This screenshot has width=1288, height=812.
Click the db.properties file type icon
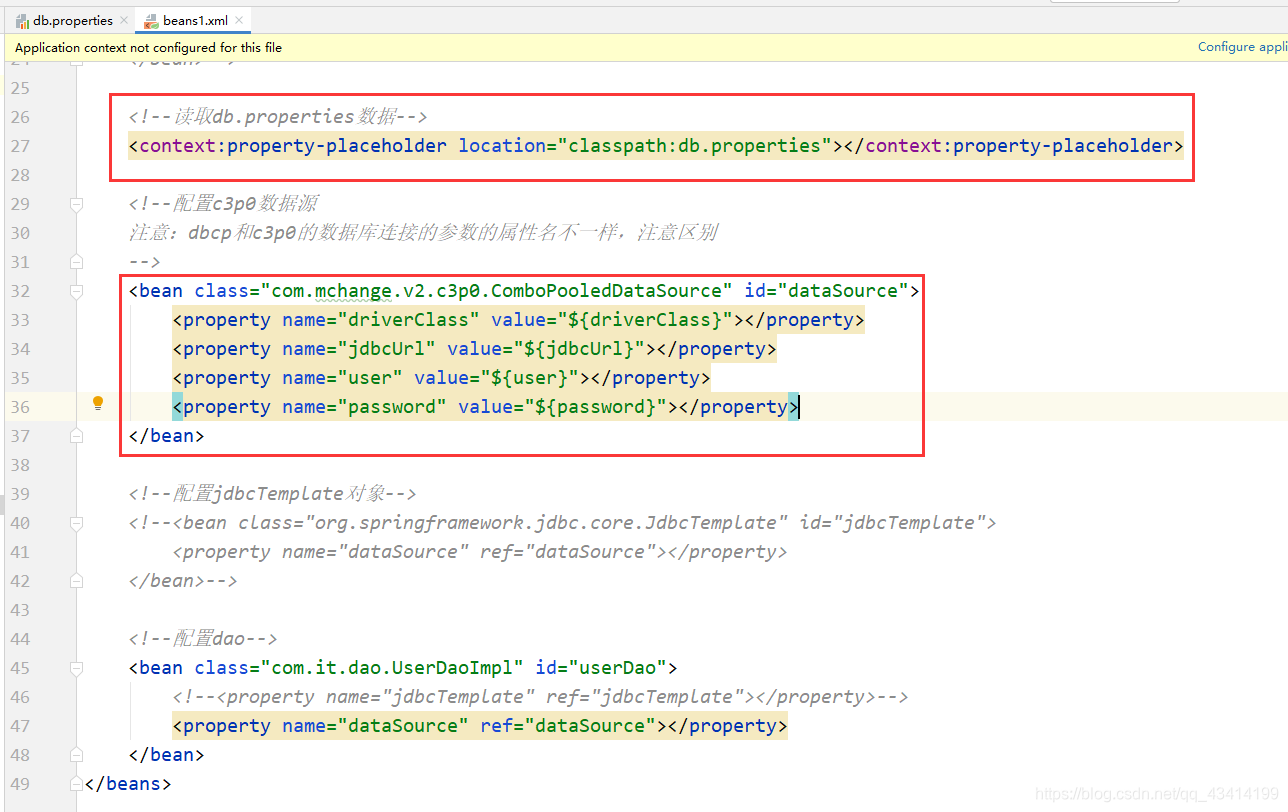point(22,20)
